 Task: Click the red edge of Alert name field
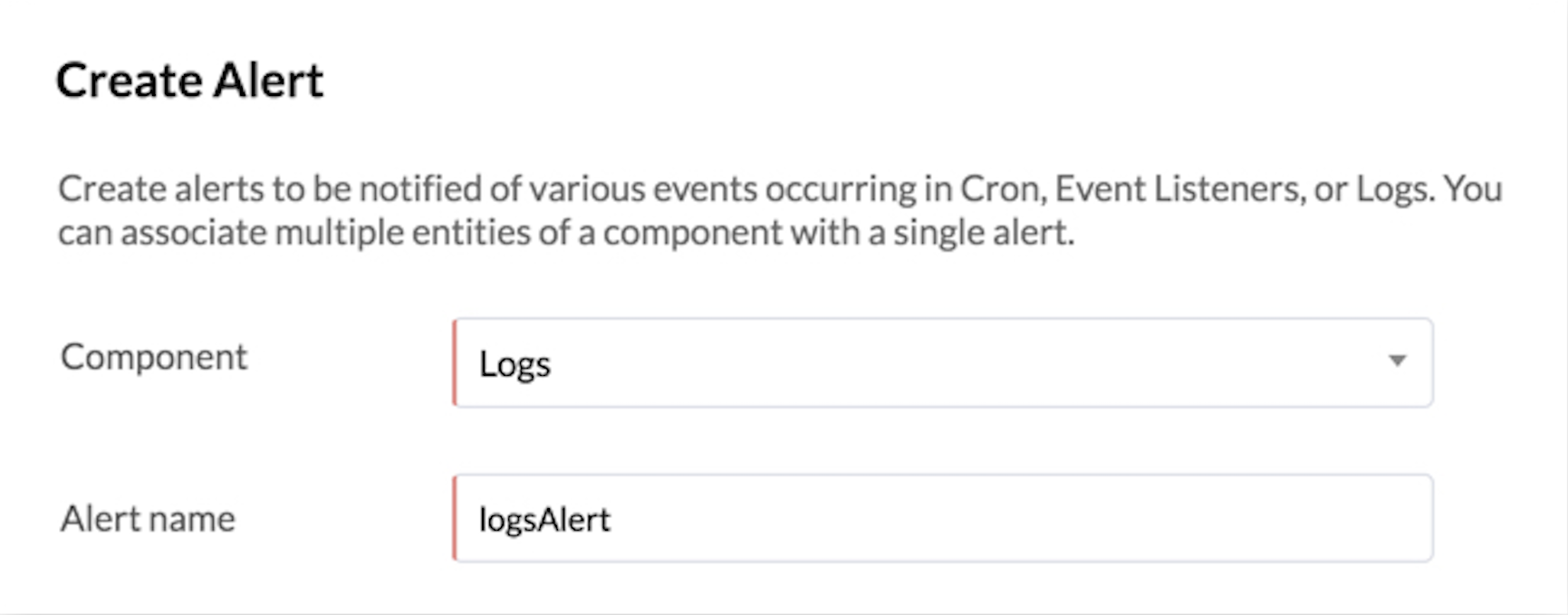coord(457,517)
